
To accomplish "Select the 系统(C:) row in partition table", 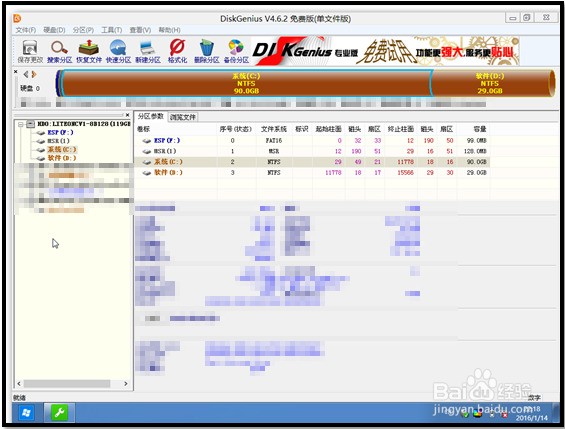I will click(x=312, y=162).
